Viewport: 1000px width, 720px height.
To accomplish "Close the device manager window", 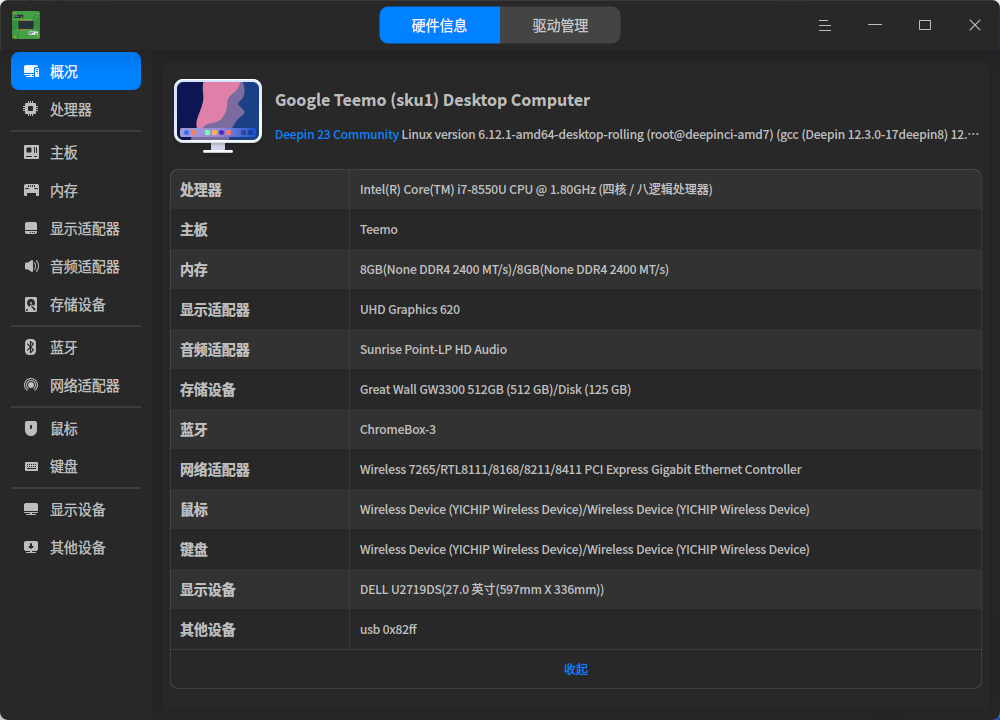I will (x=974, y=25).
